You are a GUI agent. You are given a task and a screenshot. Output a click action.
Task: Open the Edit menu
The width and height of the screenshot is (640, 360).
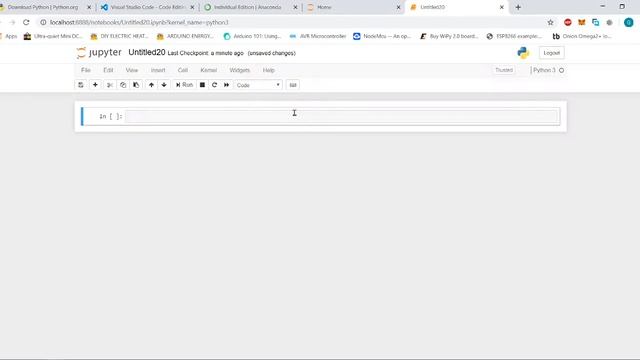(108, 70)
